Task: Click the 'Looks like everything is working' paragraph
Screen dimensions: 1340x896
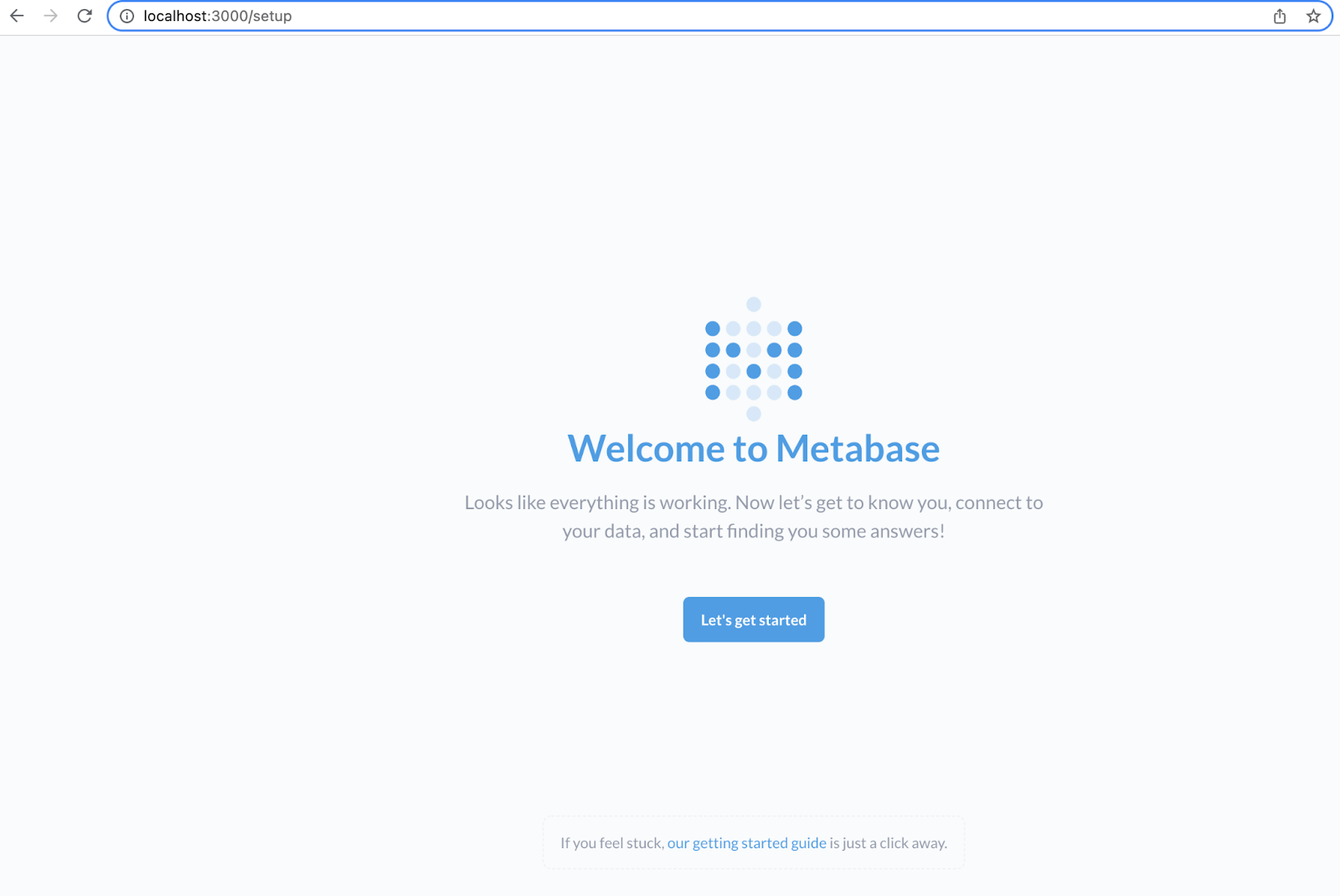Action: click(x=754, y=517)
